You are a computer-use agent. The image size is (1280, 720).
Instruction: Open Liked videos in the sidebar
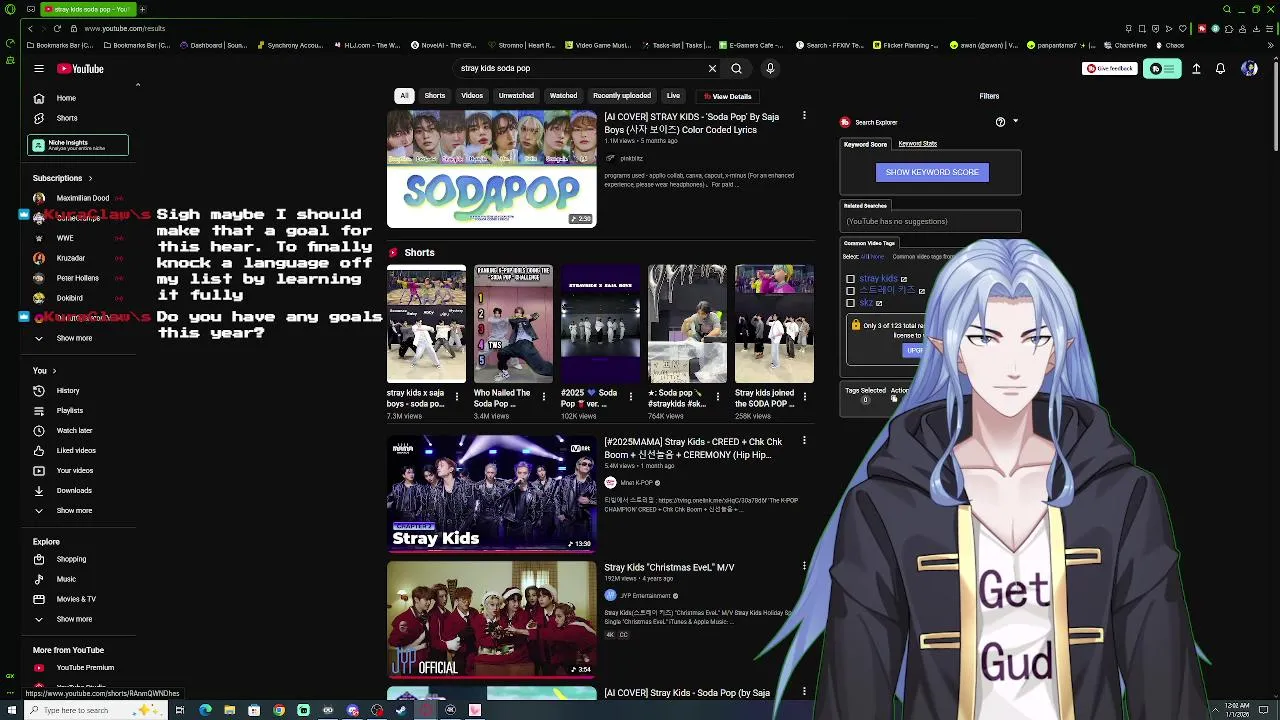click(76, 451)
